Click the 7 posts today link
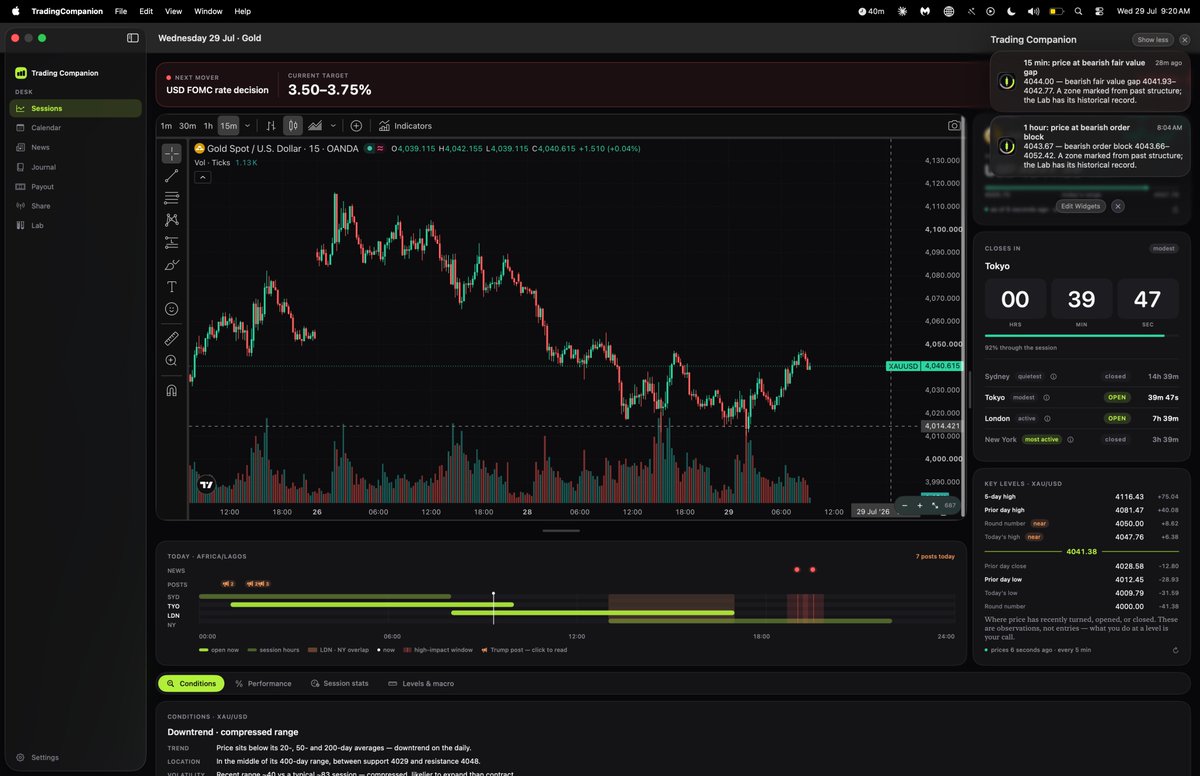The image size is (1200, 776). tap(935, 556)
